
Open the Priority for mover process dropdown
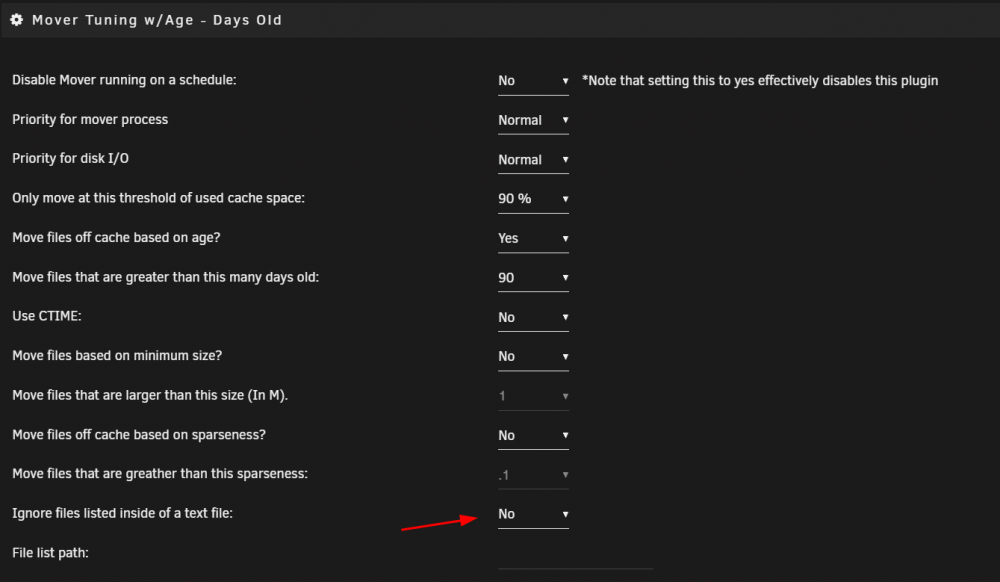click(533, 120)
